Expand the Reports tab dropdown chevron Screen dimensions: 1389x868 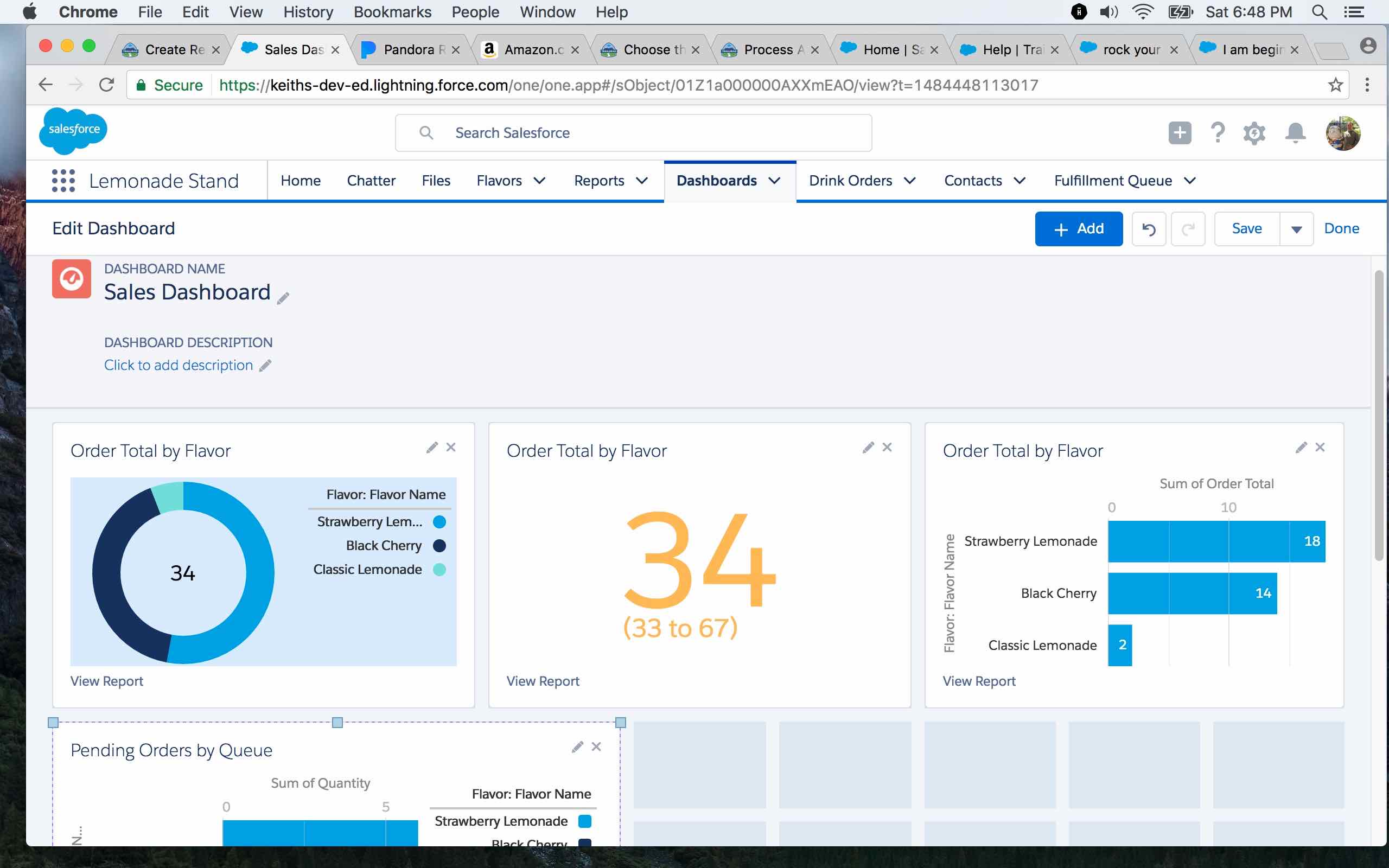pos(642,181)
